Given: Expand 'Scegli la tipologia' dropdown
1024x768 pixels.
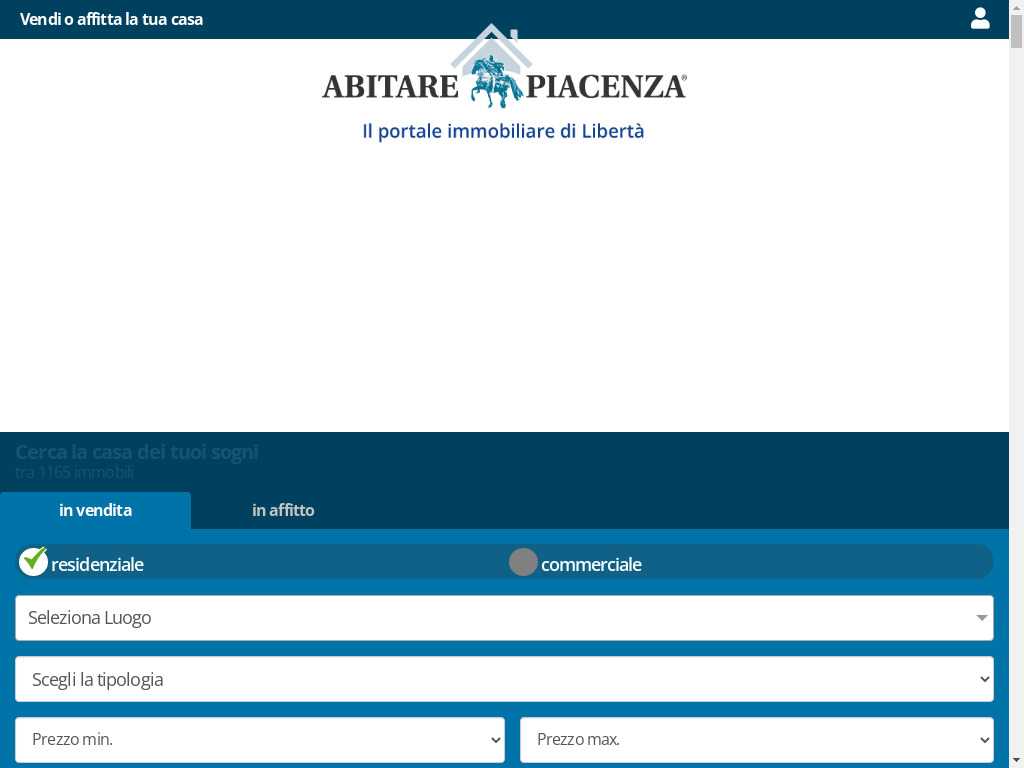Looking at the screenshot, I should (504, 679).
